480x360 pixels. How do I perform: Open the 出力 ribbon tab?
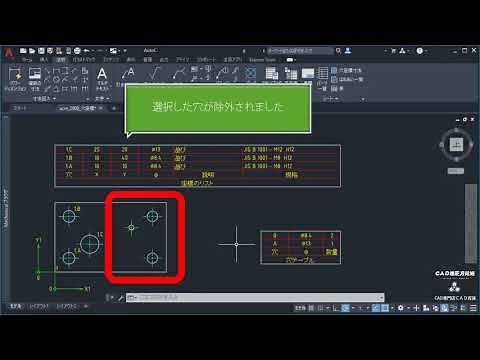pyautogui.click(x=164, y=60)
